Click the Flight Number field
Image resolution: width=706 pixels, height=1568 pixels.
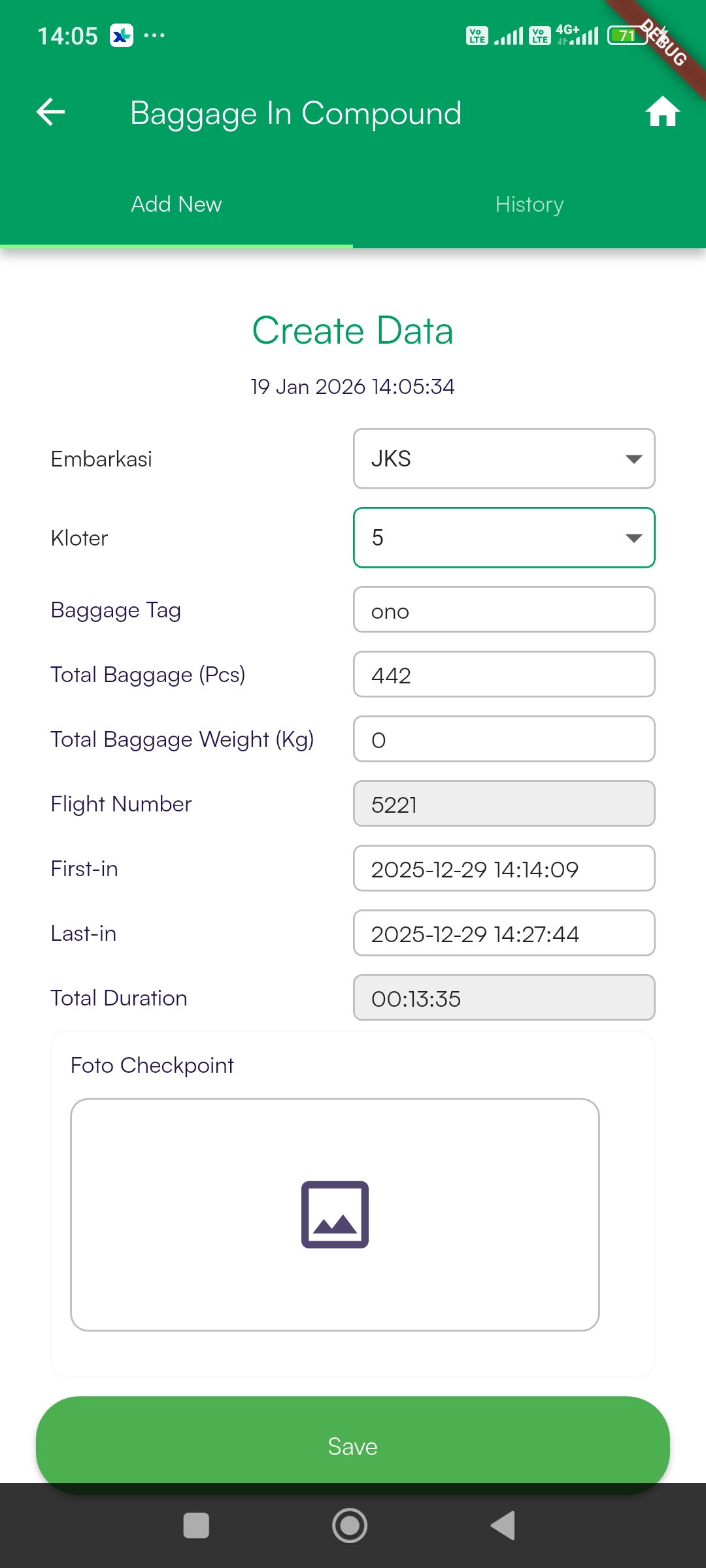coord(504,804)
